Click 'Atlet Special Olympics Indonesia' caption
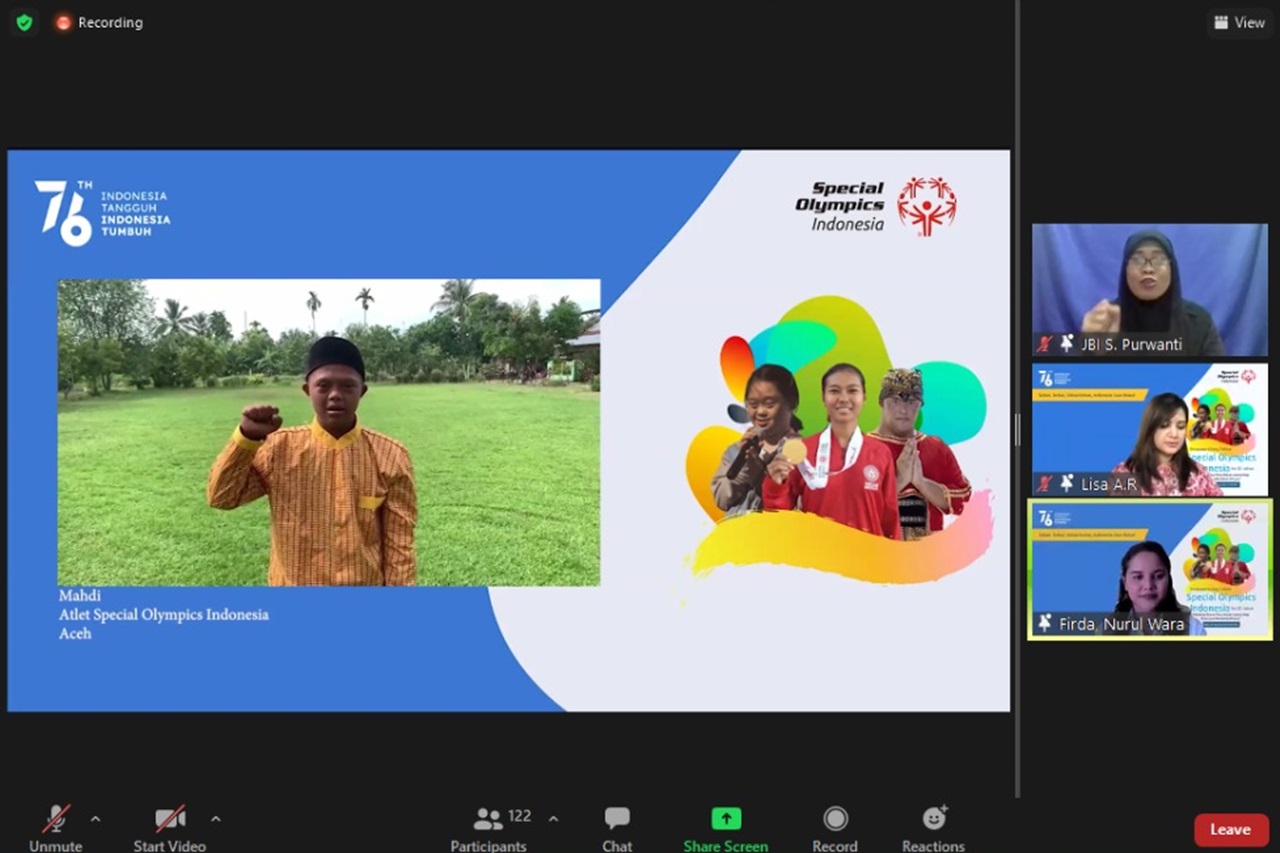The width and height of the screenshot is (1280, 853). (x=164, y=614)
